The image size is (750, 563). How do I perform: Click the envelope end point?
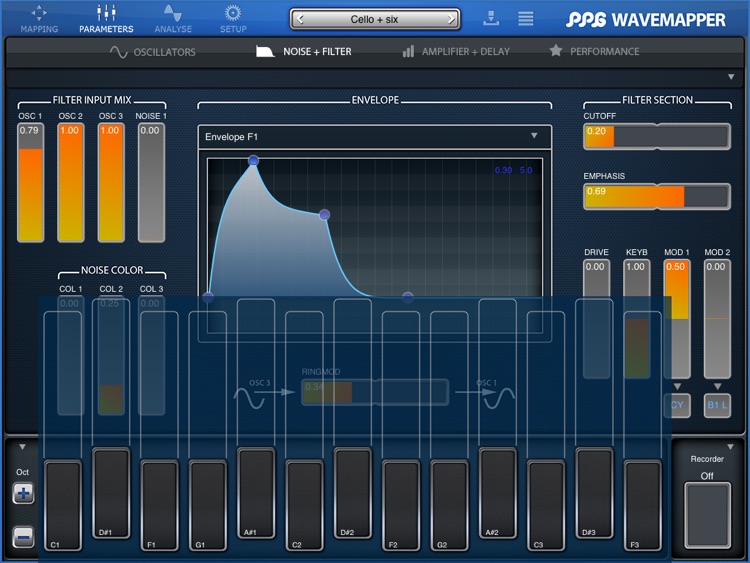pos(408,297)
